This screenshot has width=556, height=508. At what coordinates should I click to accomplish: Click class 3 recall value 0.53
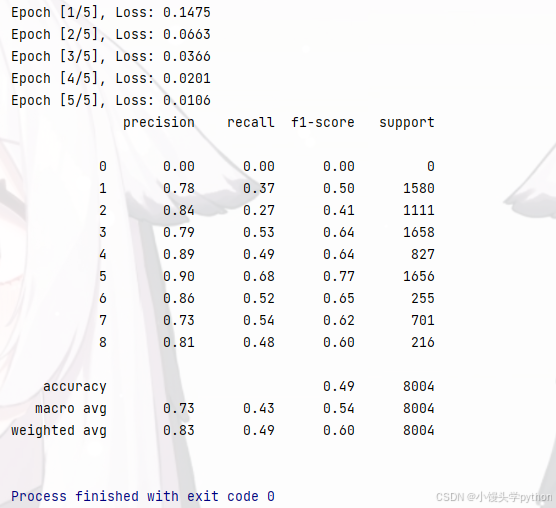[259, 233]
